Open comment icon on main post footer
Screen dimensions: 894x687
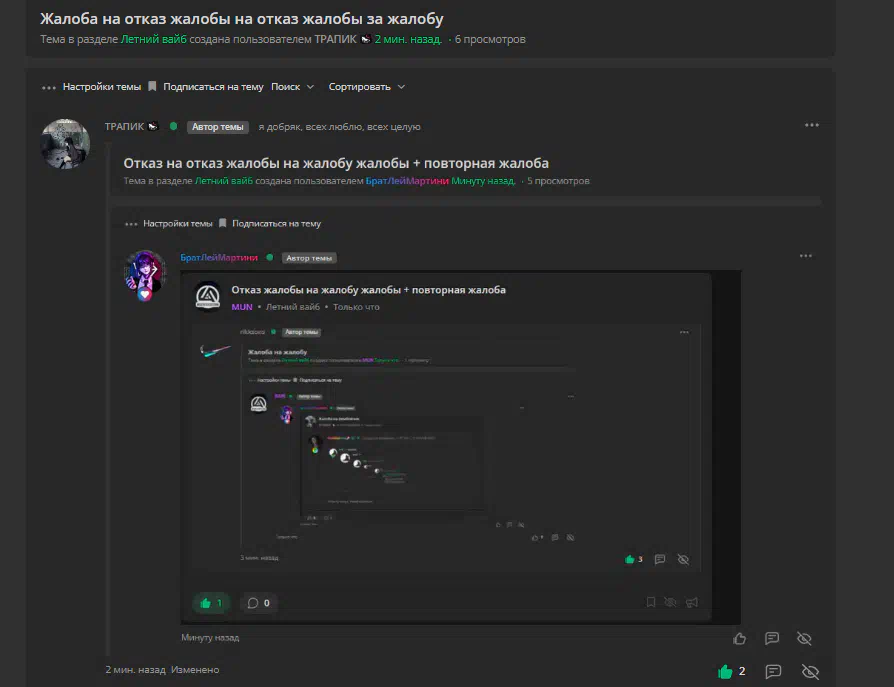(x=773, y=672)
